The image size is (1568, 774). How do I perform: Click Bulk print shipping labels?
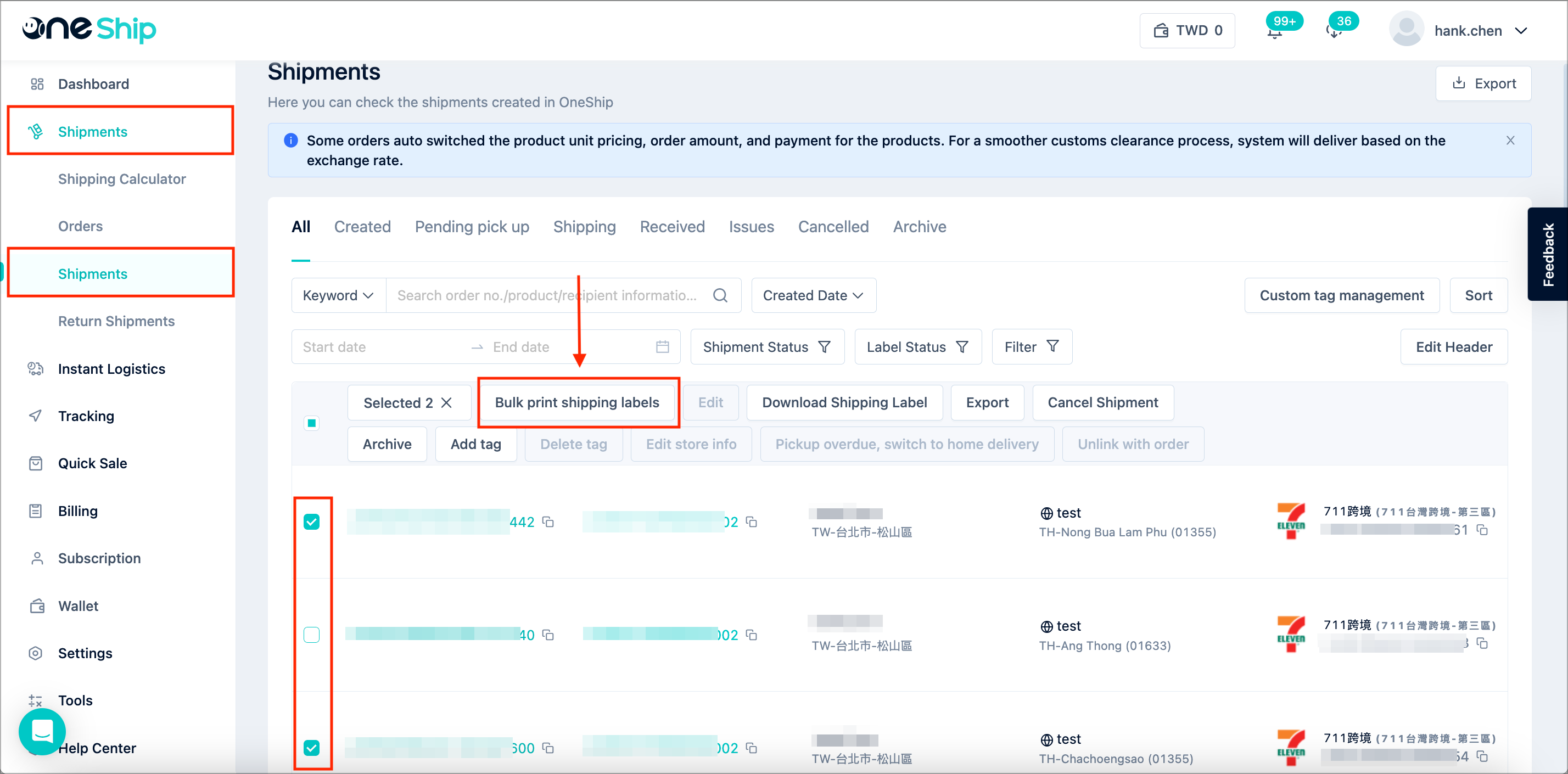pos(577,403)
